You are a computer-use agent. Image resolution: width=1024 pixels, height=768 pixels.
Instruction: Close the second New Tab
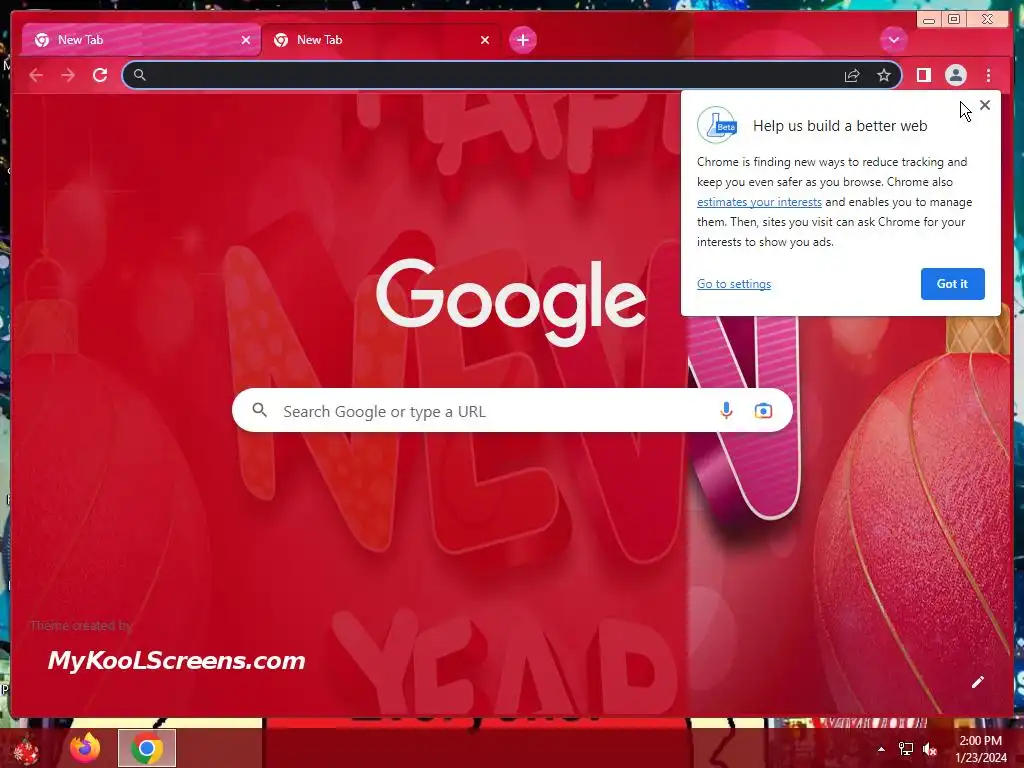pos(485,40)
